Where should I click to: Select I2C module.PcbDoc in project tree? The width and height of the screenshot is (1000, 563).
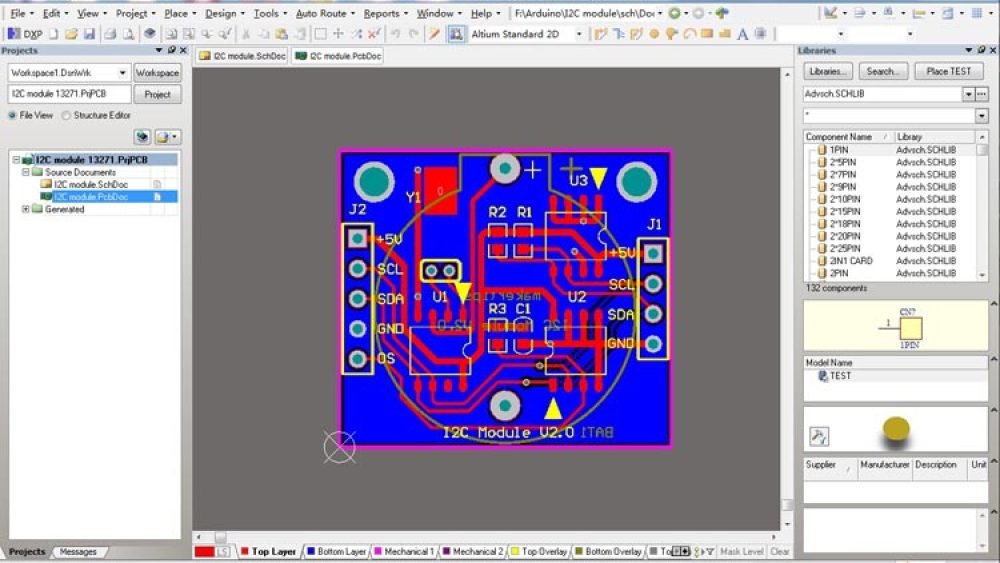pos(91,197)
